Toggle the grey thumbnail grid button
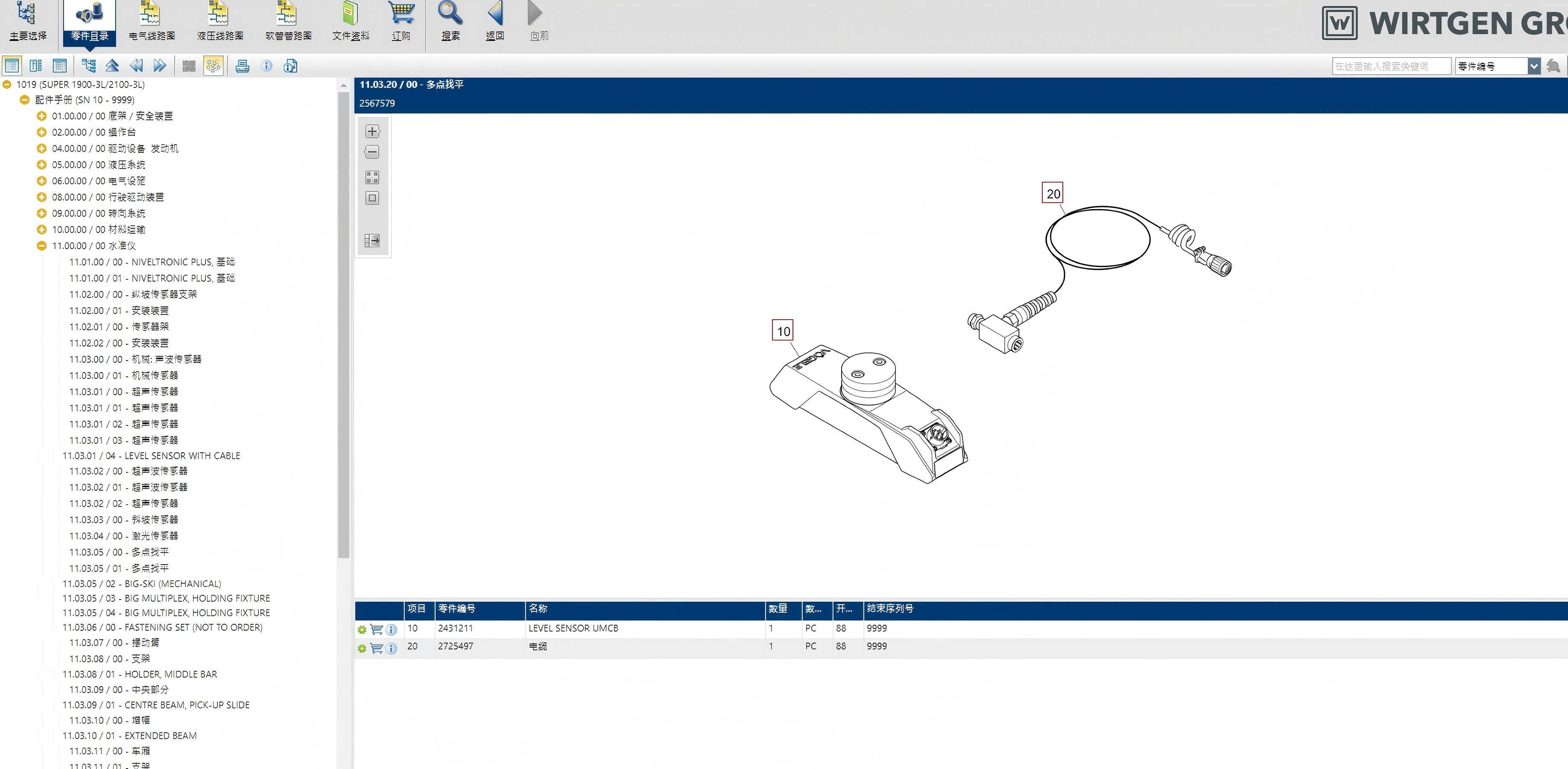 coord(189,66)
